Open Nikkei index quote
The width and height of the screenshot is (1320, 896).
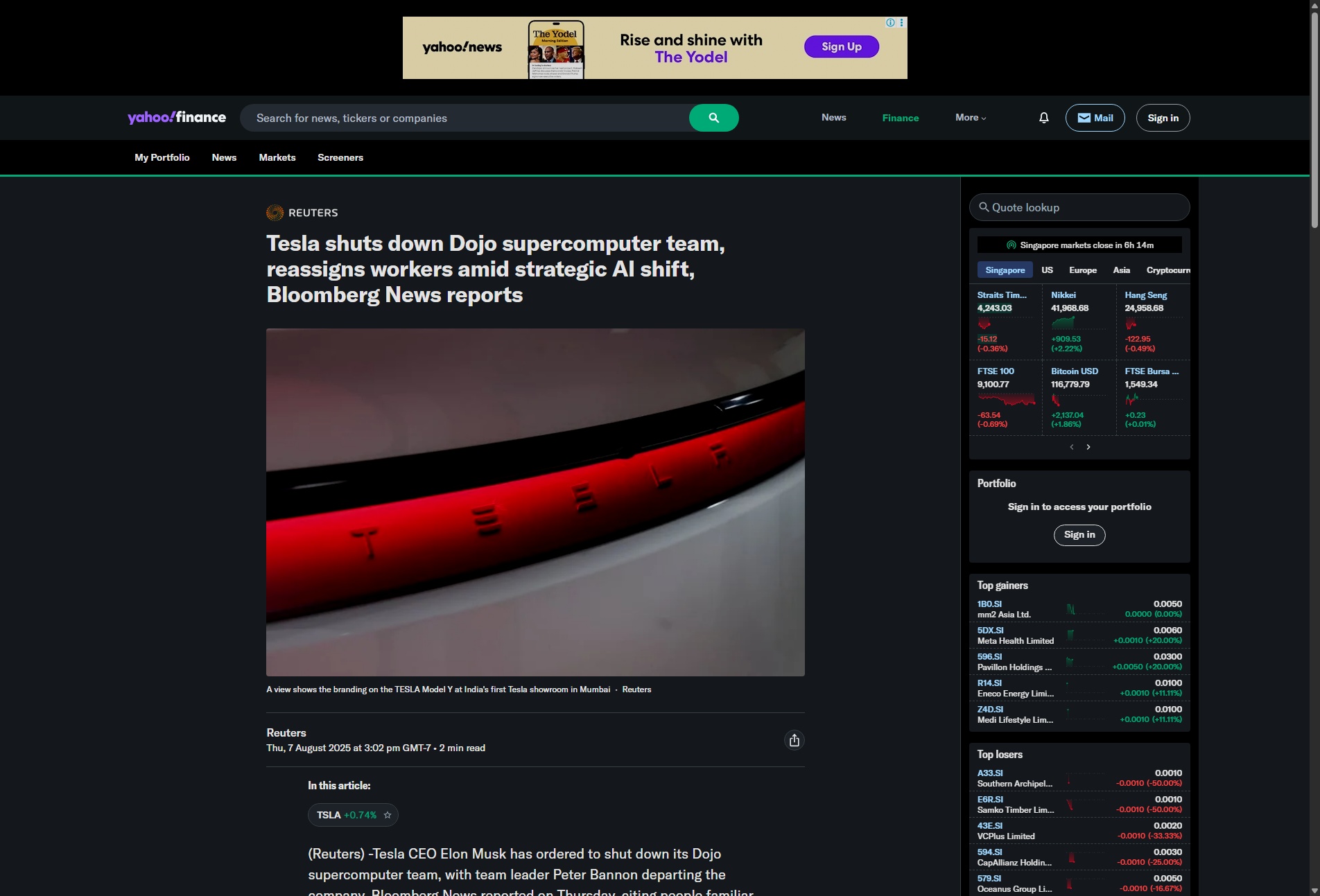[1063, 295]
